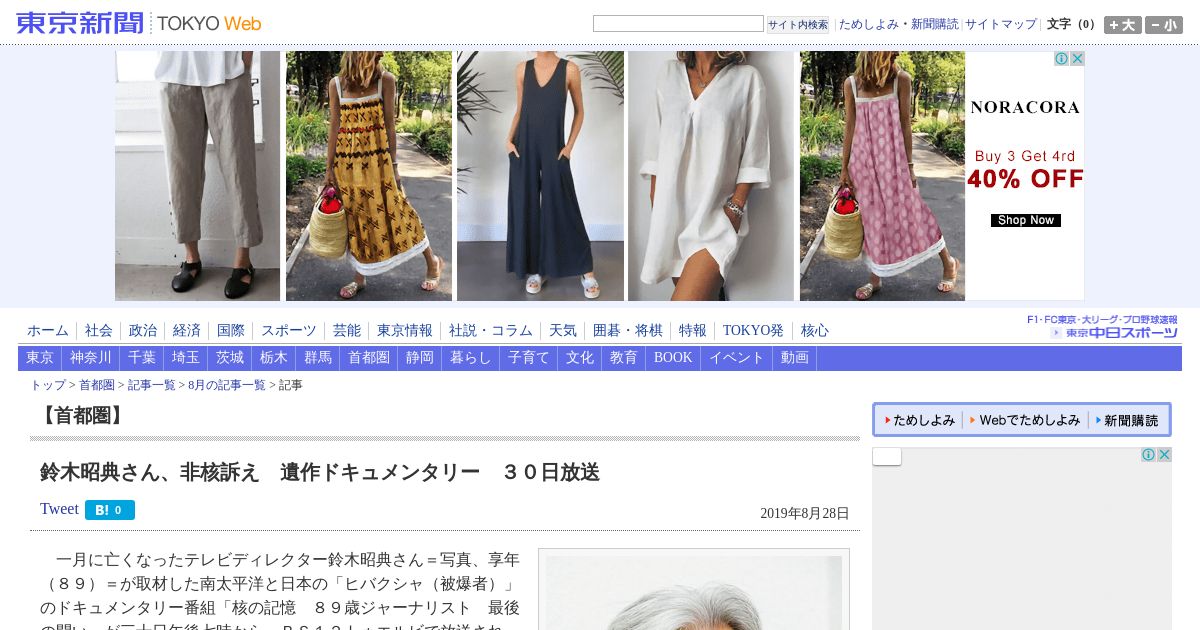Select the 千葉 region tab
Image resolution: width=1200 pixels, height=630 pixels.
tap(142, 358)
